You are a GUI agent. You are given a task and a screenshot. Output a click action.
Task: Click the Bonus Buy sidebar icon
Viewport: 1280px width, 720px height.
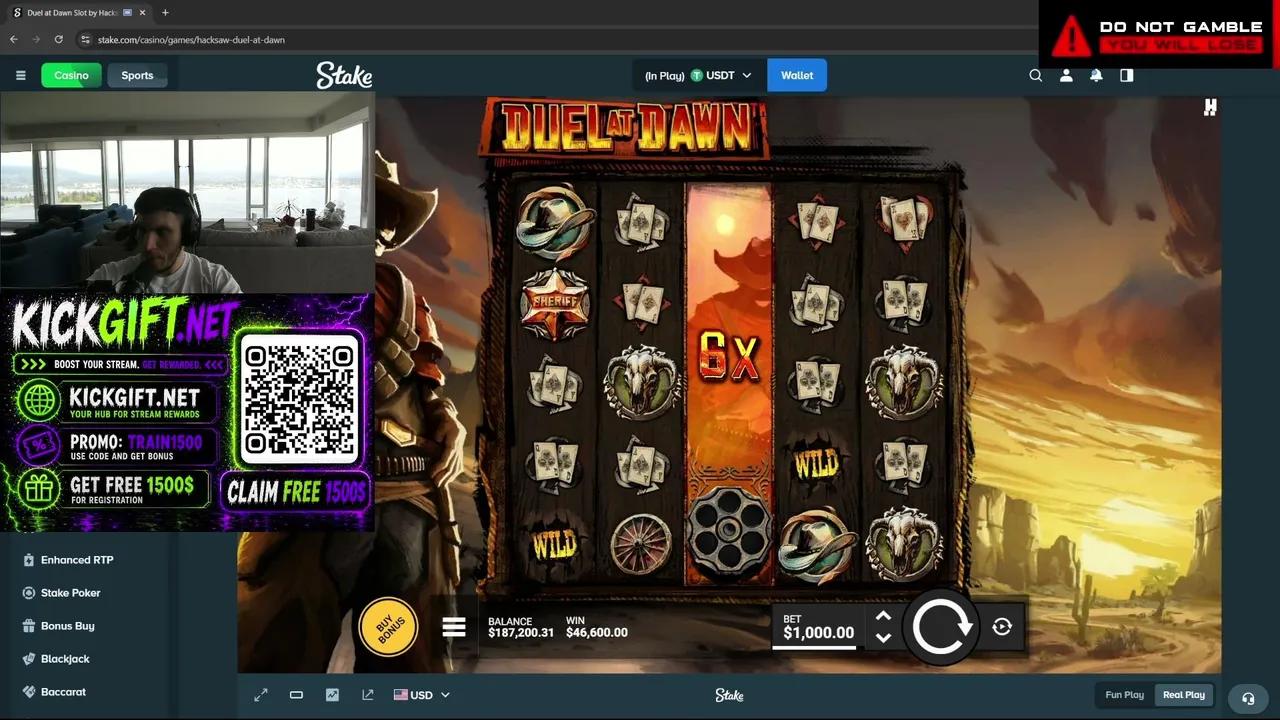[x=29, y=626]
